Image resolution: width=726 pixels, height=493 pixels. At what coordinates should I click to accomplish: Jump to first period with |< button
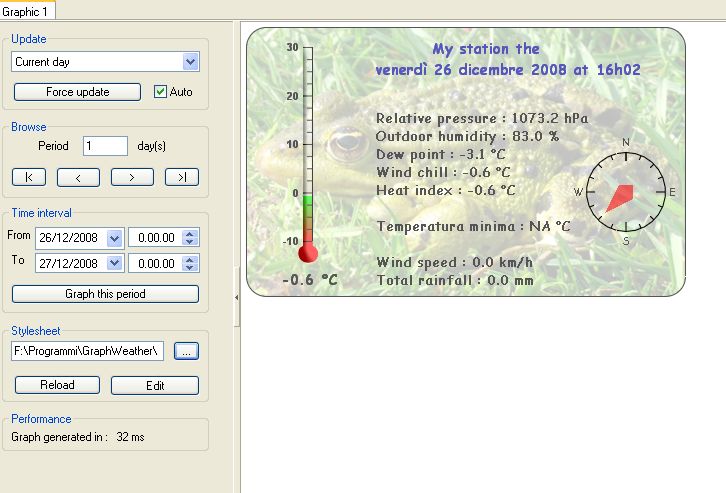pyautogui.click(x=28, y=177)
